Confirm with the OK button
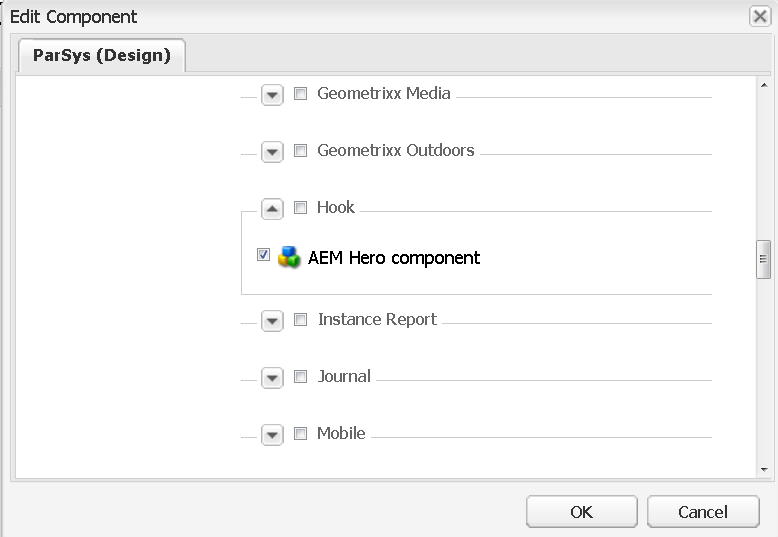Image resolution: width=778 pixels, height=537 pixels. (581, 512)
